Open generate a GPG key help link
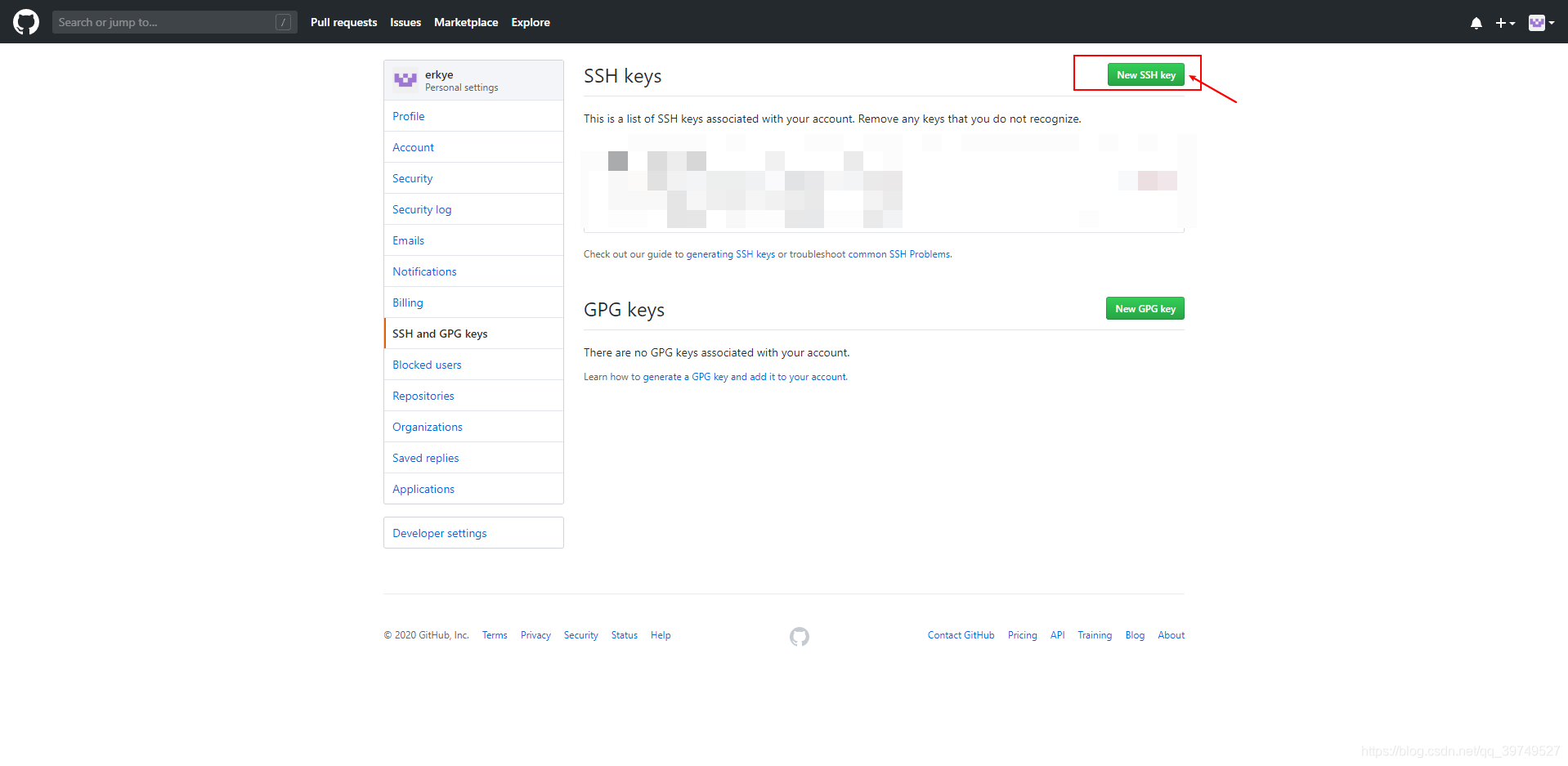 [x=745, y=377]
